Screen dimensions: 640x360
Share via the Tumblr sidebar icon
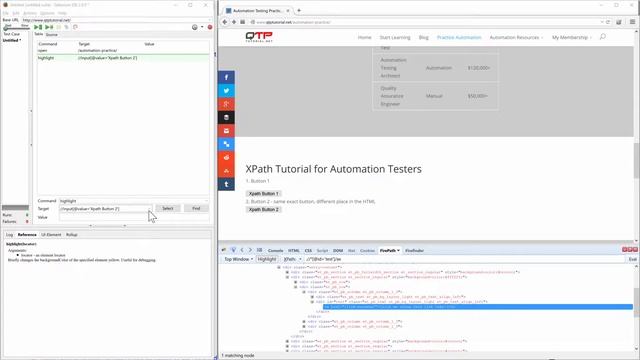pyautogui.click(x=226, y=184)
